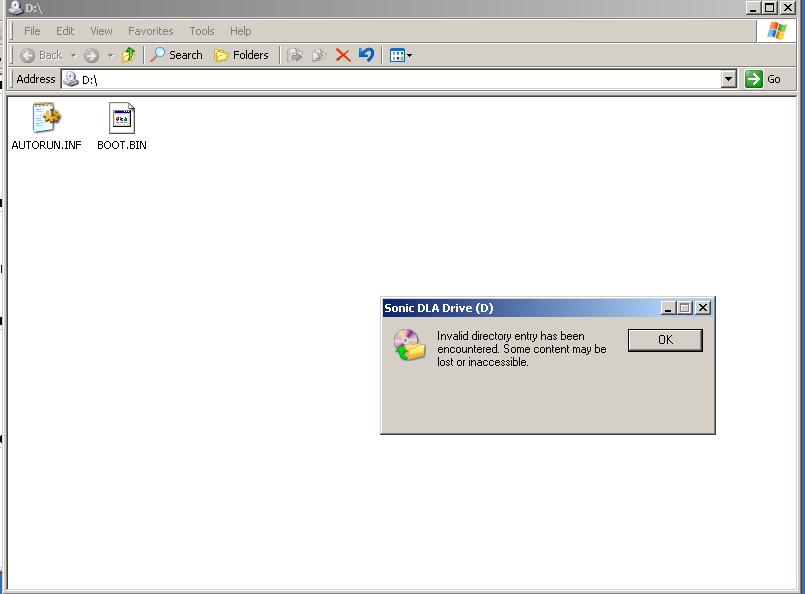Click the Forward arrow icon
The image size is (805, 594).
(x=91, y=55)
